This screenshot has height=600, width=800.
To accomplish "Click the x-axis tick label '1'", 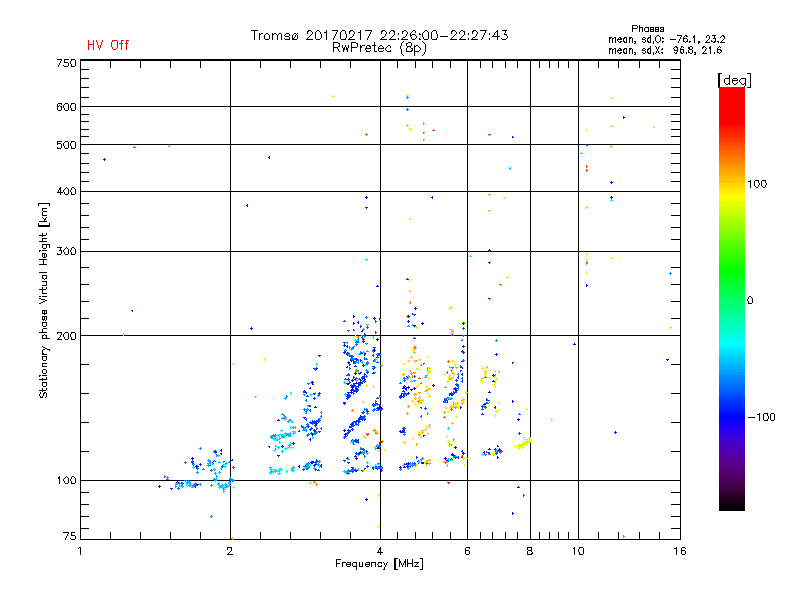I will coord(80,551).
